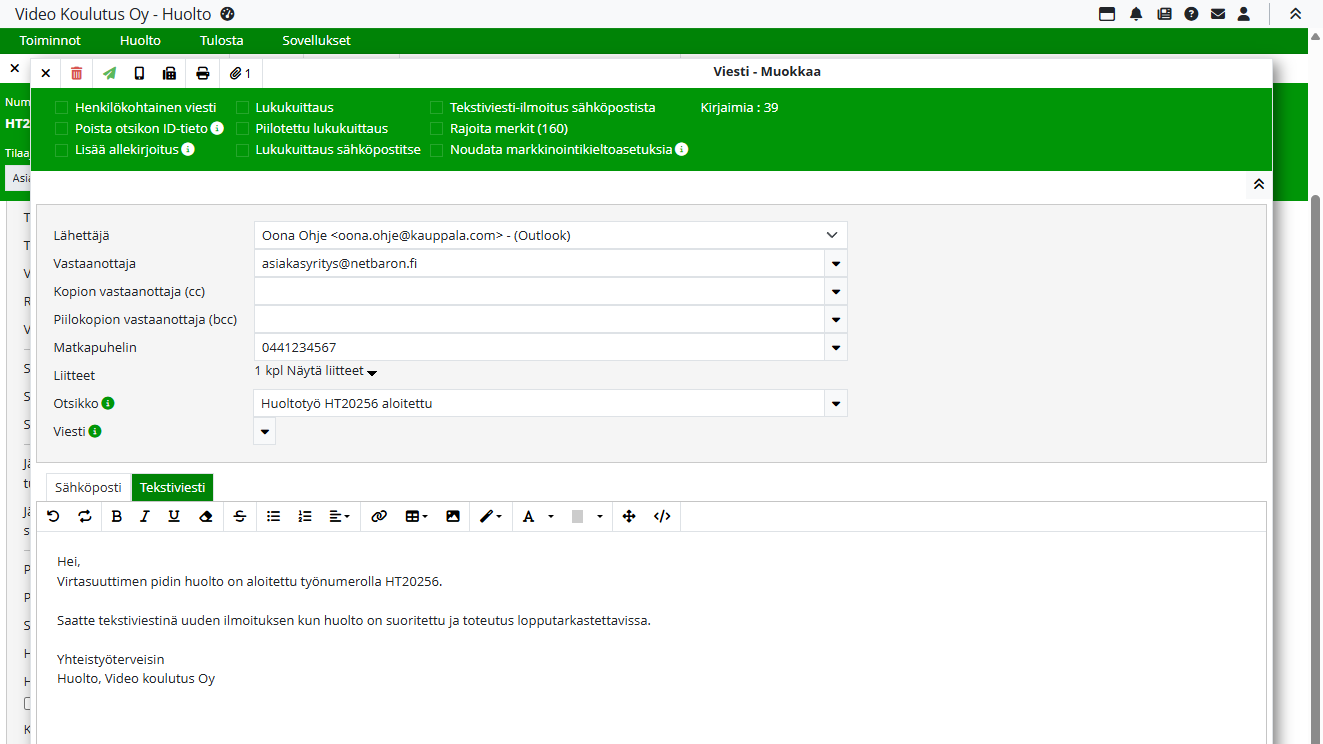Click the notification bell icon
Viewport: 1323px width, 744px height.
click(1136, 14)
